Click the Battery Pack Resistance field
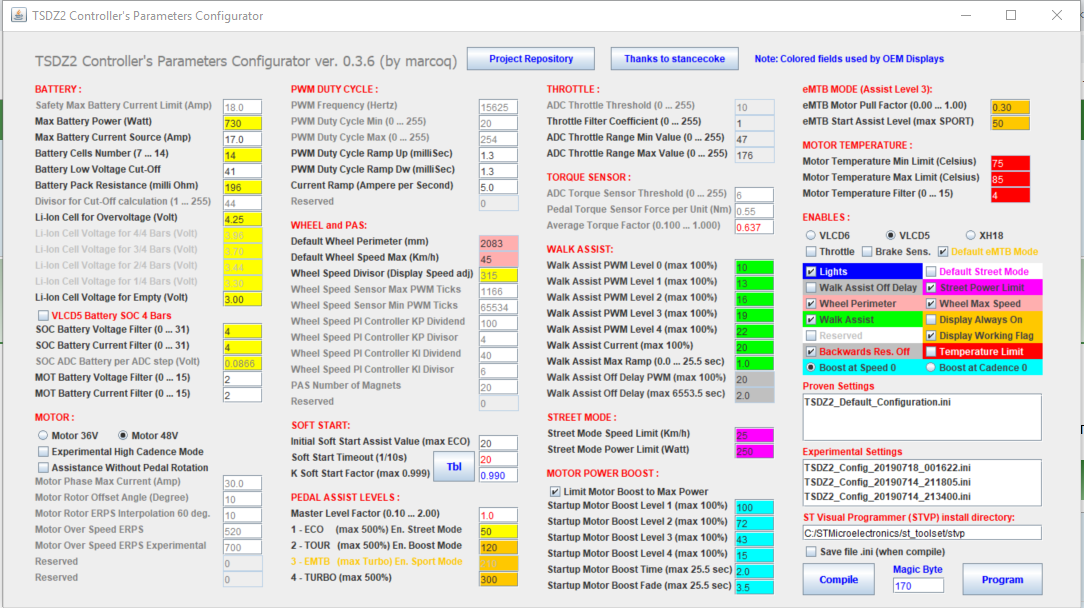This screenshot has height=608, width=1084. (243, 187)
